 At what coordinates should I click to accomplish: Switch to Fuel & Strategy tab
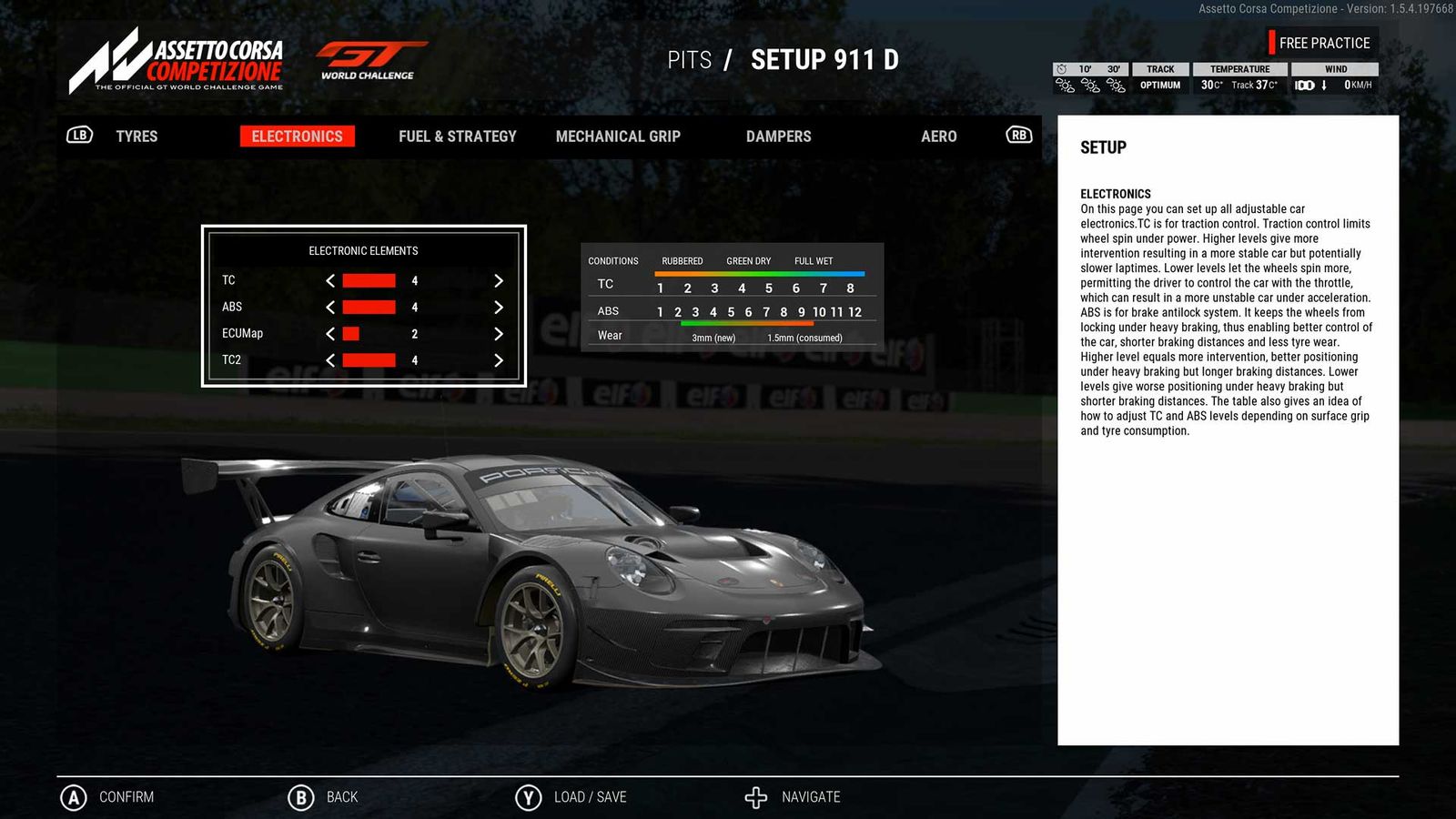pos(458,136)
